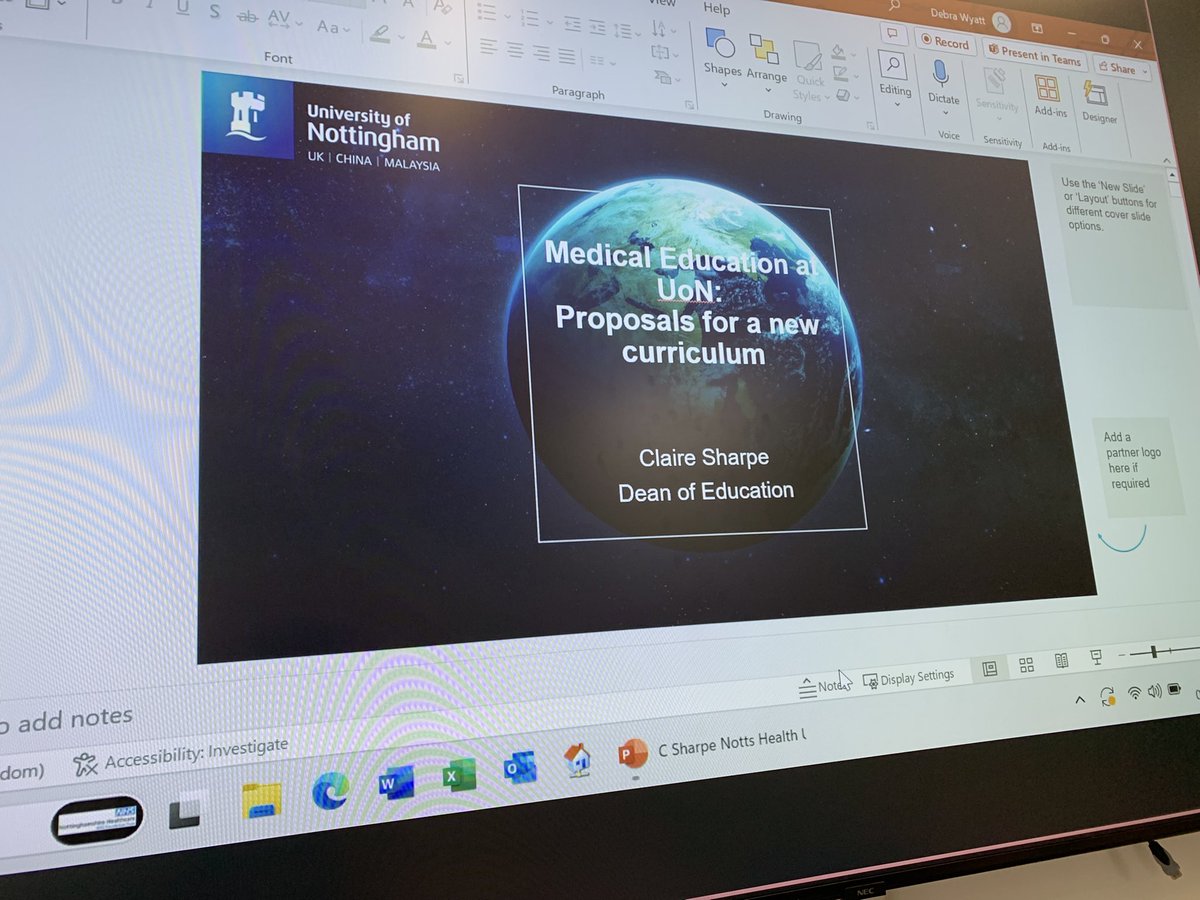Open File Explorer from taskbar
The height and width of the screenshot is (900, 1200).
point(261,801)
